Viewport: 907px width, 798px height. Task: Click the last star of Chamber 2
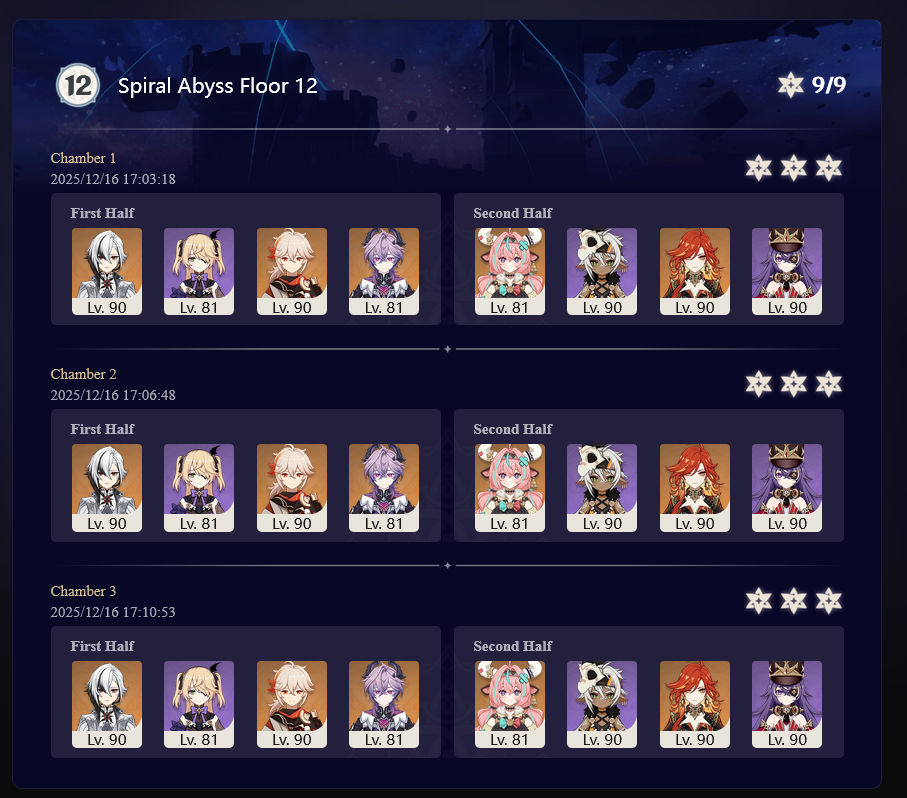(828, 384)
